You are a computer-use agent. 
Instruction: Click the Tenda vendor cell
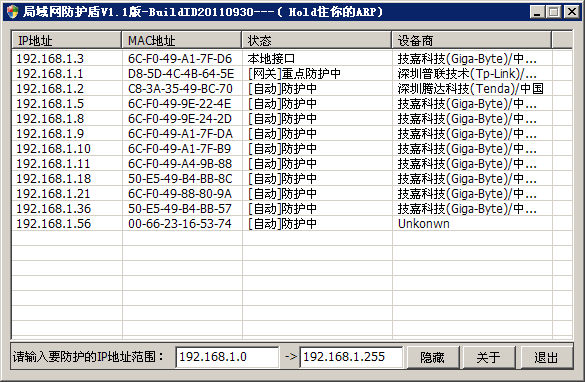point(470,88)
